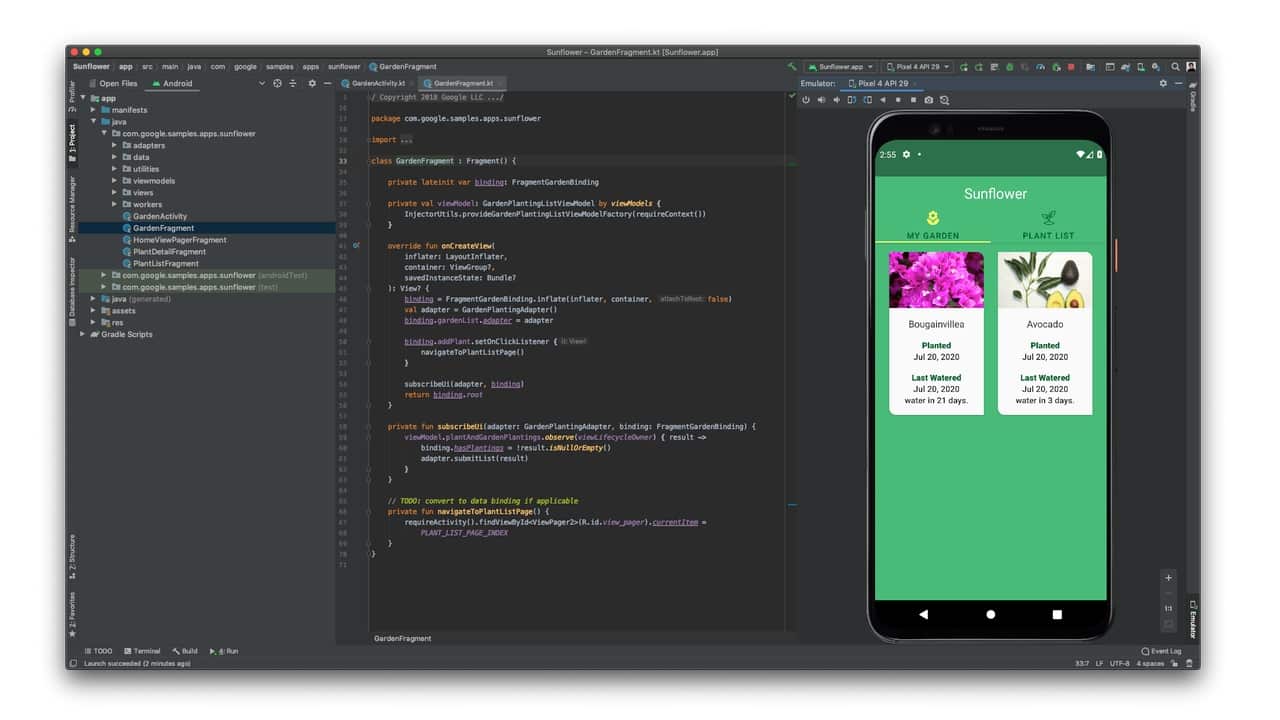Toggle the emulator power button

tap(806, 100)
